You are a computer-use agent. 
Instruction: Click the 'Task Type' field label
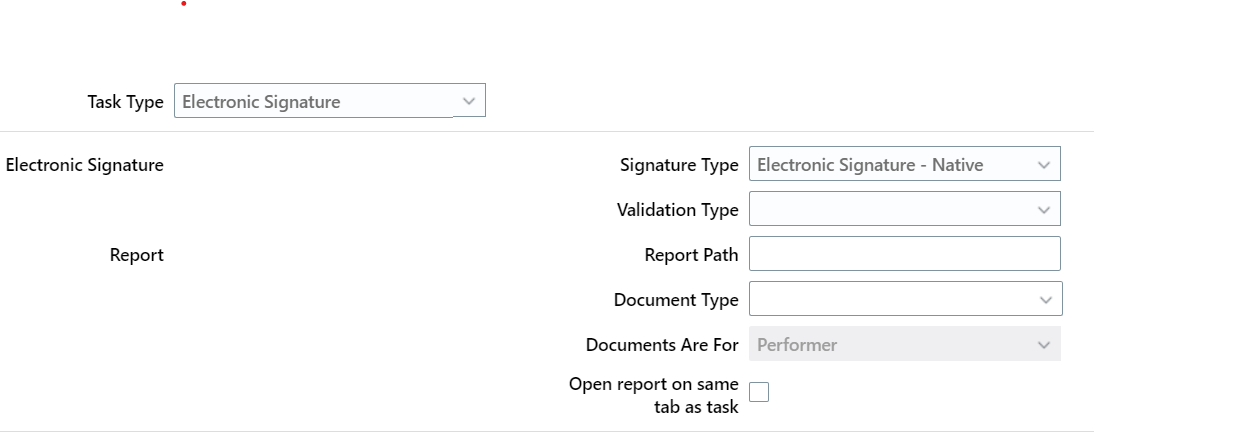coord(126,102)
